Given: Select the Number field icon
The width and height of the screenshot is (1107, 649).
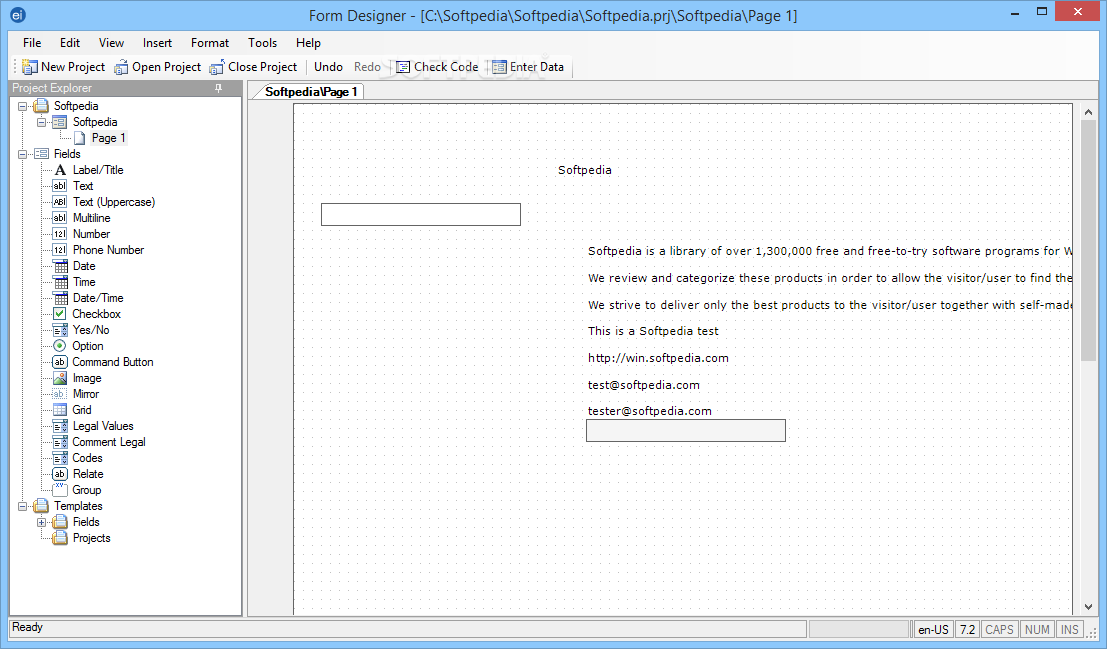Looking at the screenshot, I should point(60,234).
